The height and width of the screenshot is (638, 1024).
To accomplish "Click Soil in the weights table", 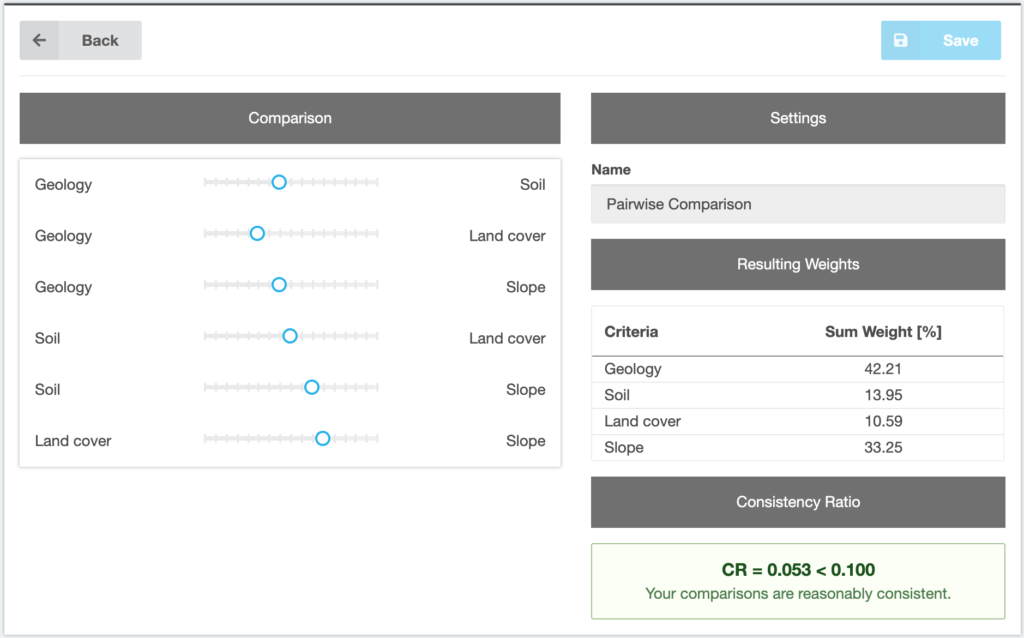I will 617,395.
